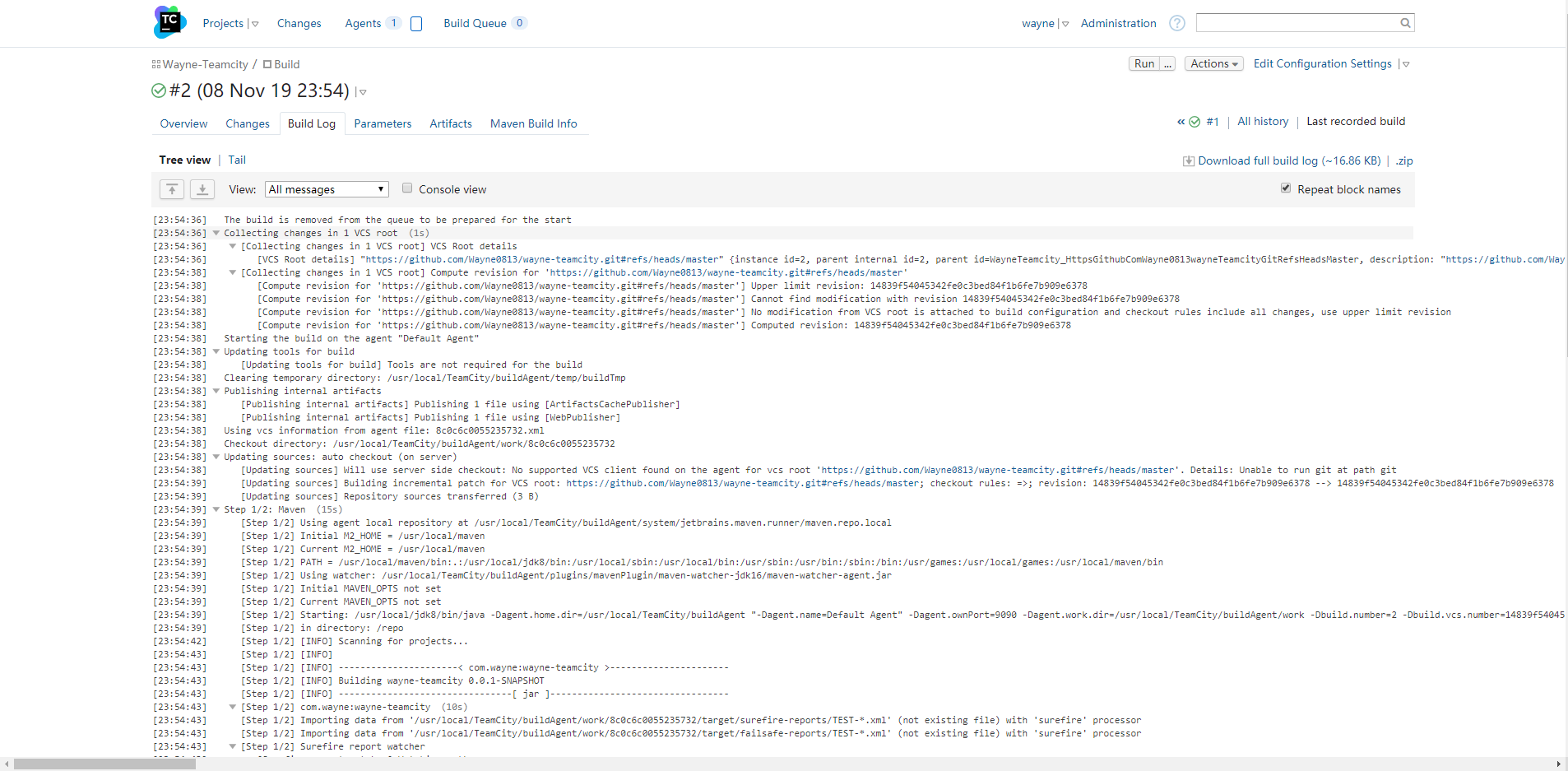Viewport: 1568px width, 771px height.
Task: Open the Agents page
Action: pyautogui.click(x=363, y=23)
